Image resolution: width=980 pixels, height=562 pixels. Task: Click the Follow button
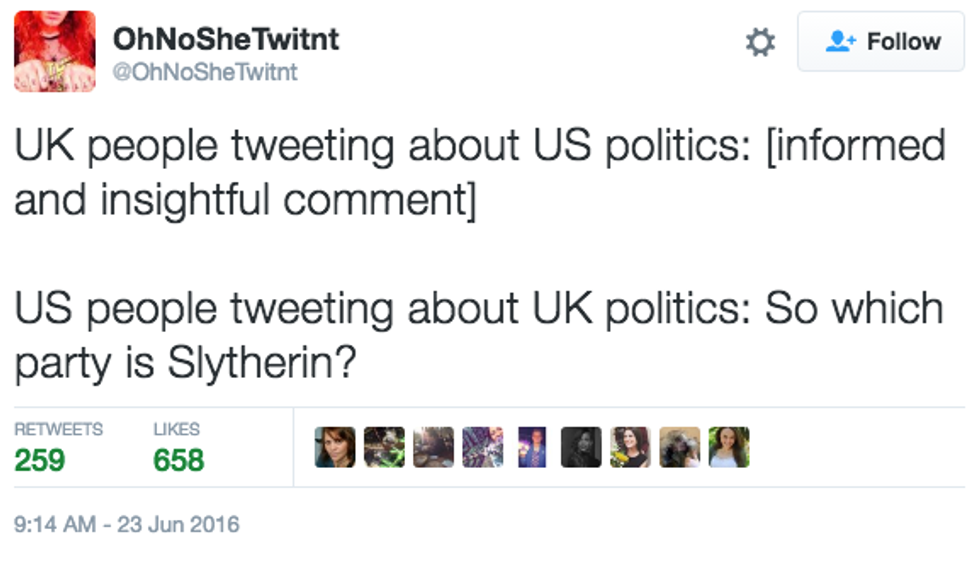882,42
